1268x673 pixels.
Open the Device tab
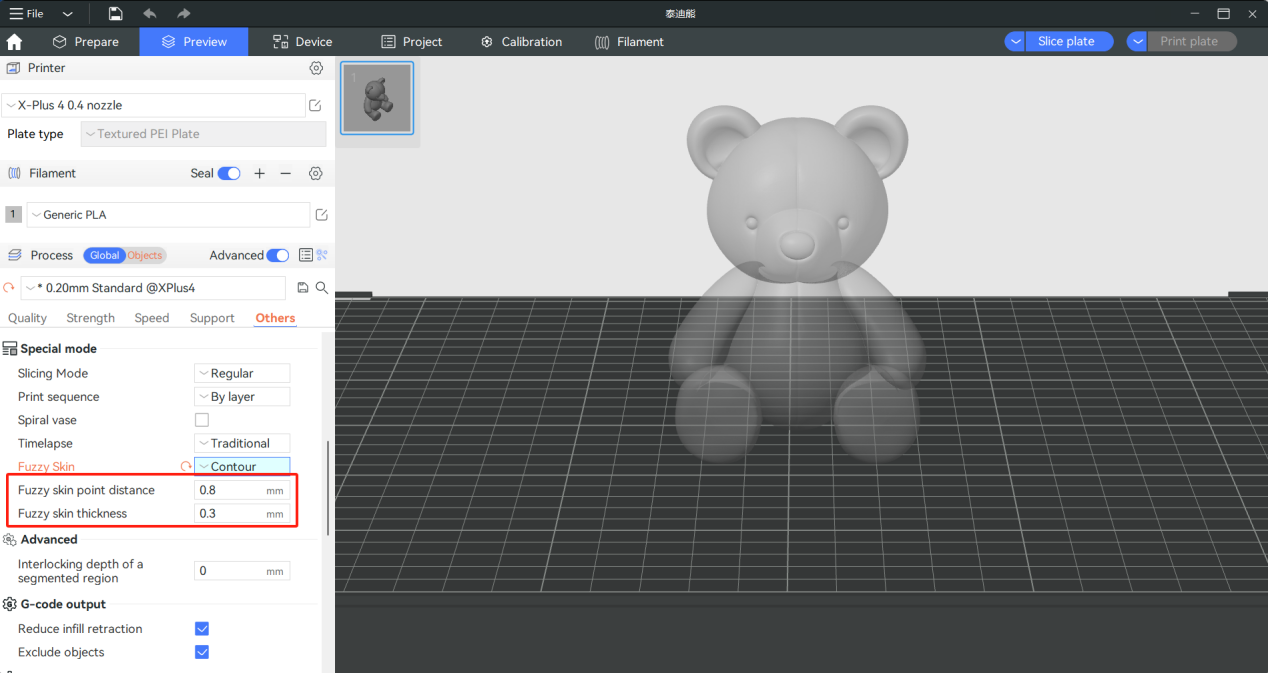tap(302, 42)
